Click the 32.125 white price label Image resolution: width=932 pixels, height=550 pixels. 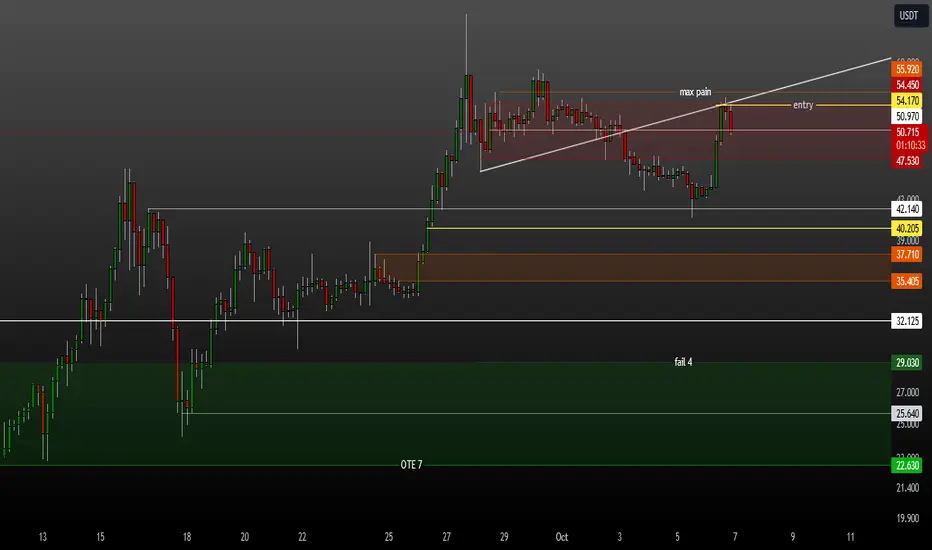point(907,321)
